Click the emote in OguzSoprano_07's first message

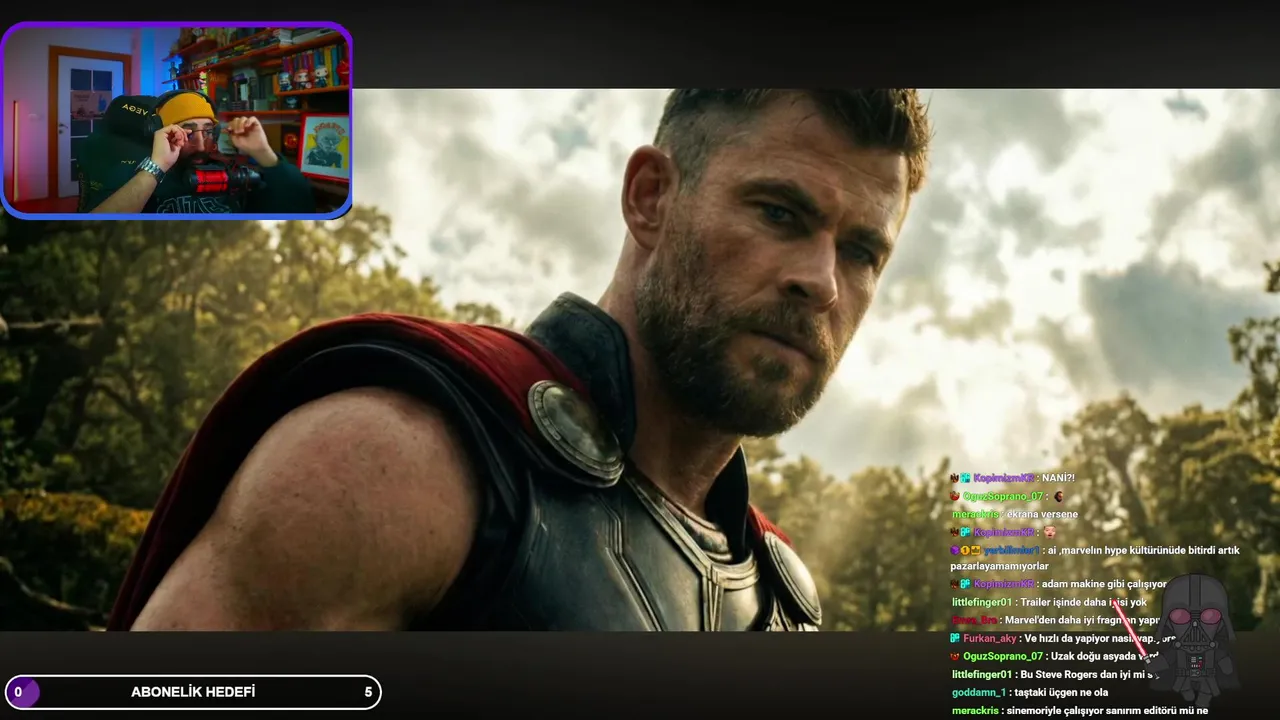point(1058,496)
